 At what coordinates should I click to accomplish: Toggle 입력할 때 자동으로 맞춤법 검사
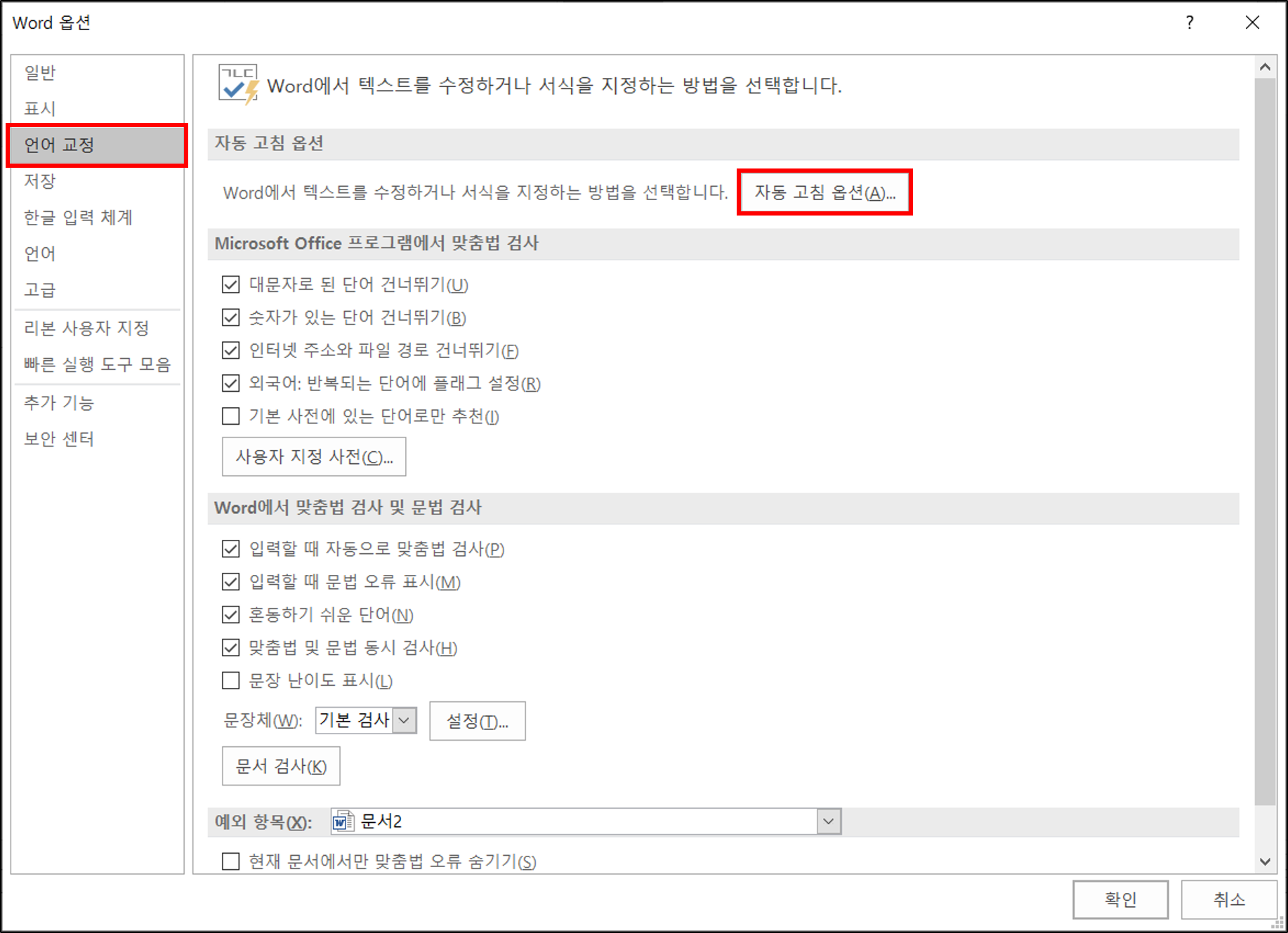point(230,549)
